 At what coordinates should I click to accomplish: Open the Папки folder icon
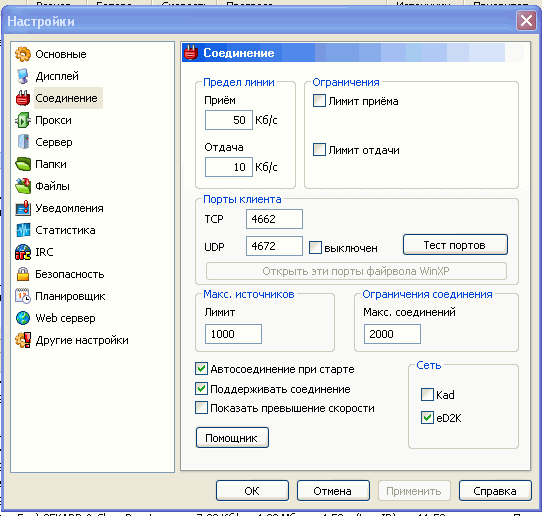tap(23, 165)
